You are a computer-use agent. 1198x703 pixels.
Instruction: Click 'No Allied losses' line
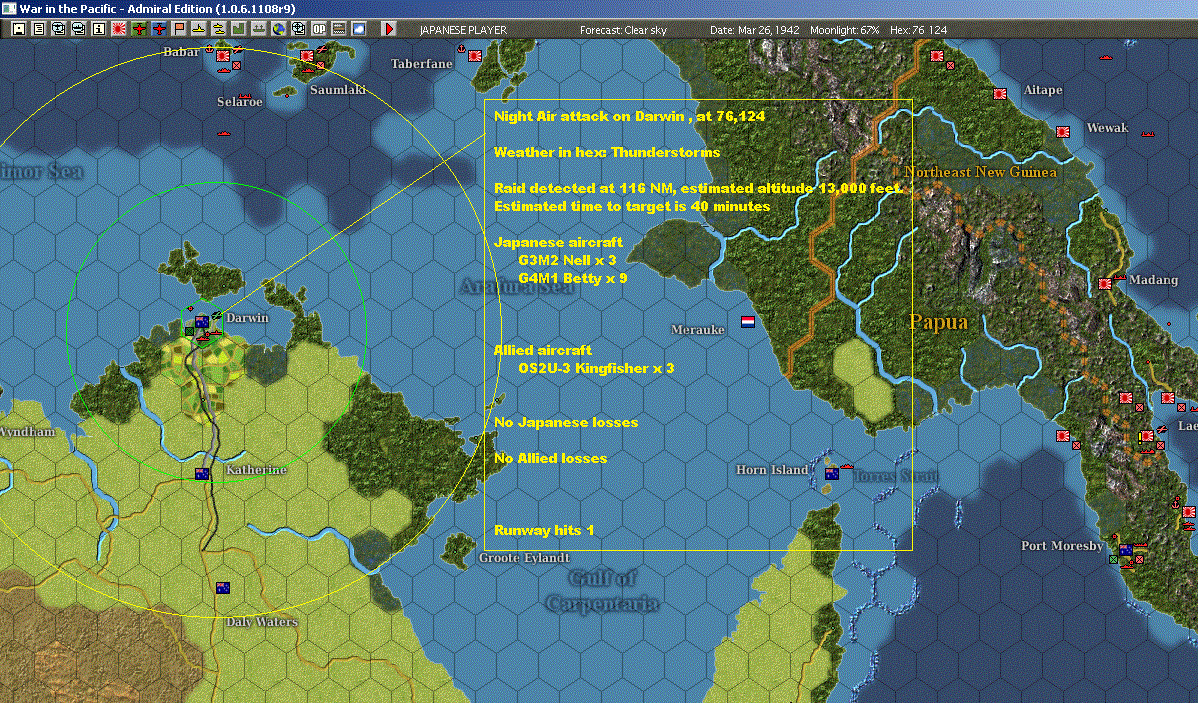coord(550,458)
